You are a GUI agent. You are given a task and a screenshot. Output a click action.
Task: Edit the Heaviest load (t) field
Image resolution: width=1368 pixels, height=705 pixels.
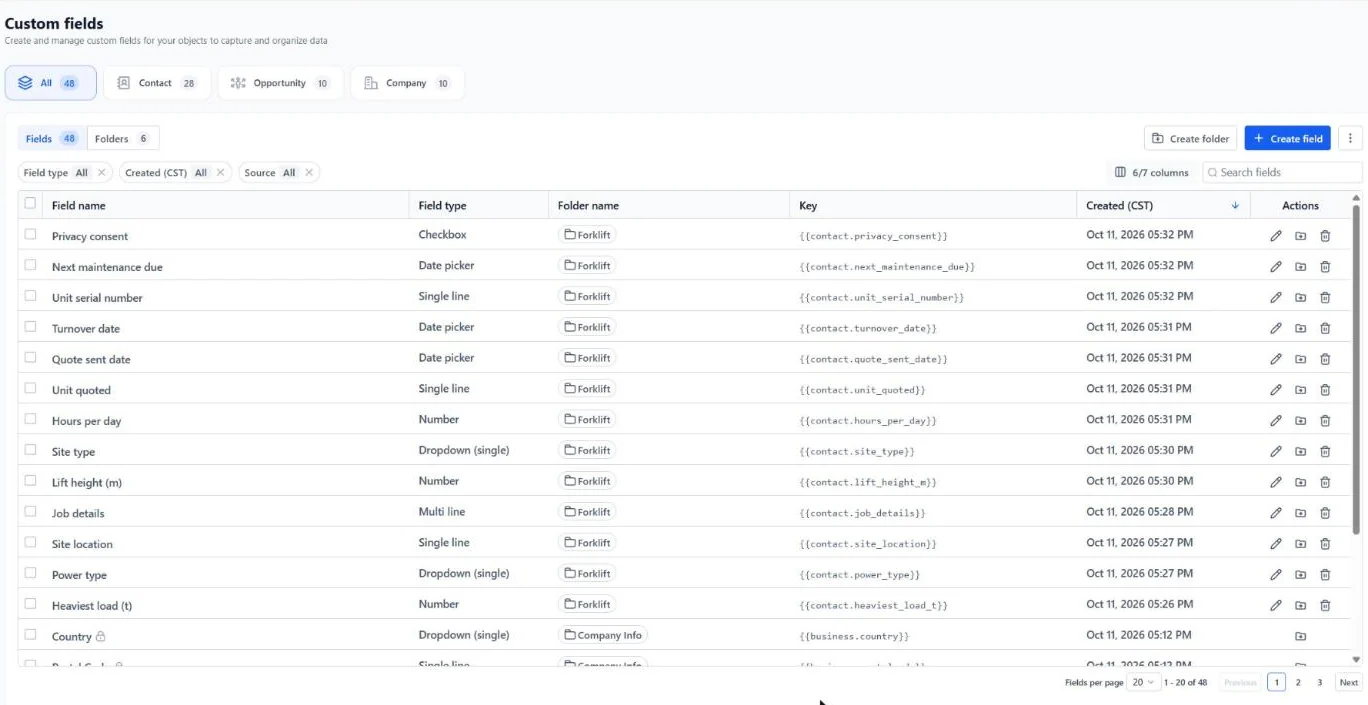point(1276,605)
